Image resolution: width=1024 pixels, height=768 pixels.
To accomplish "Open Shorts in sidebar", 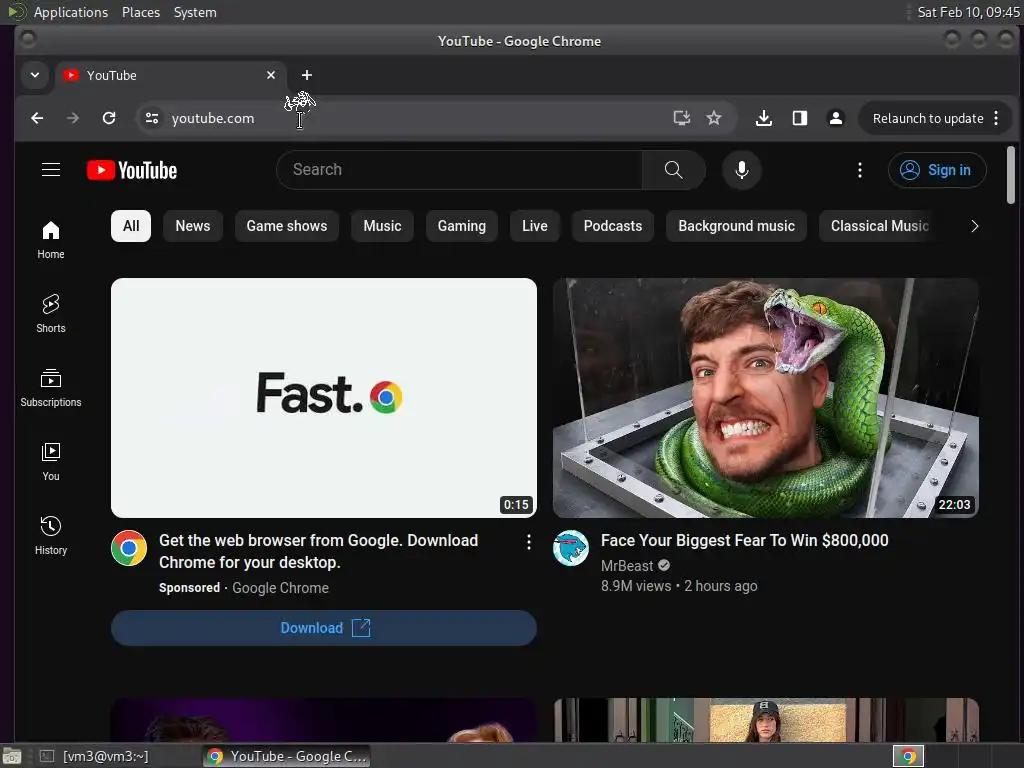I will 51,313.
